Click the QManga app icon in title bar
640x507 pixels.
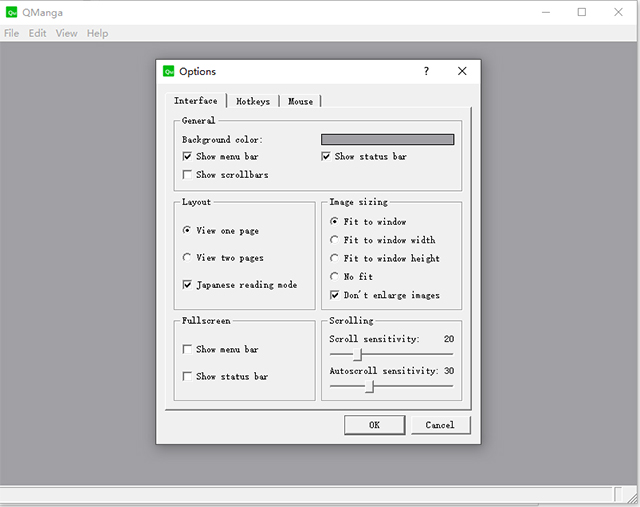pyautogui.click(x=11, y=12)
